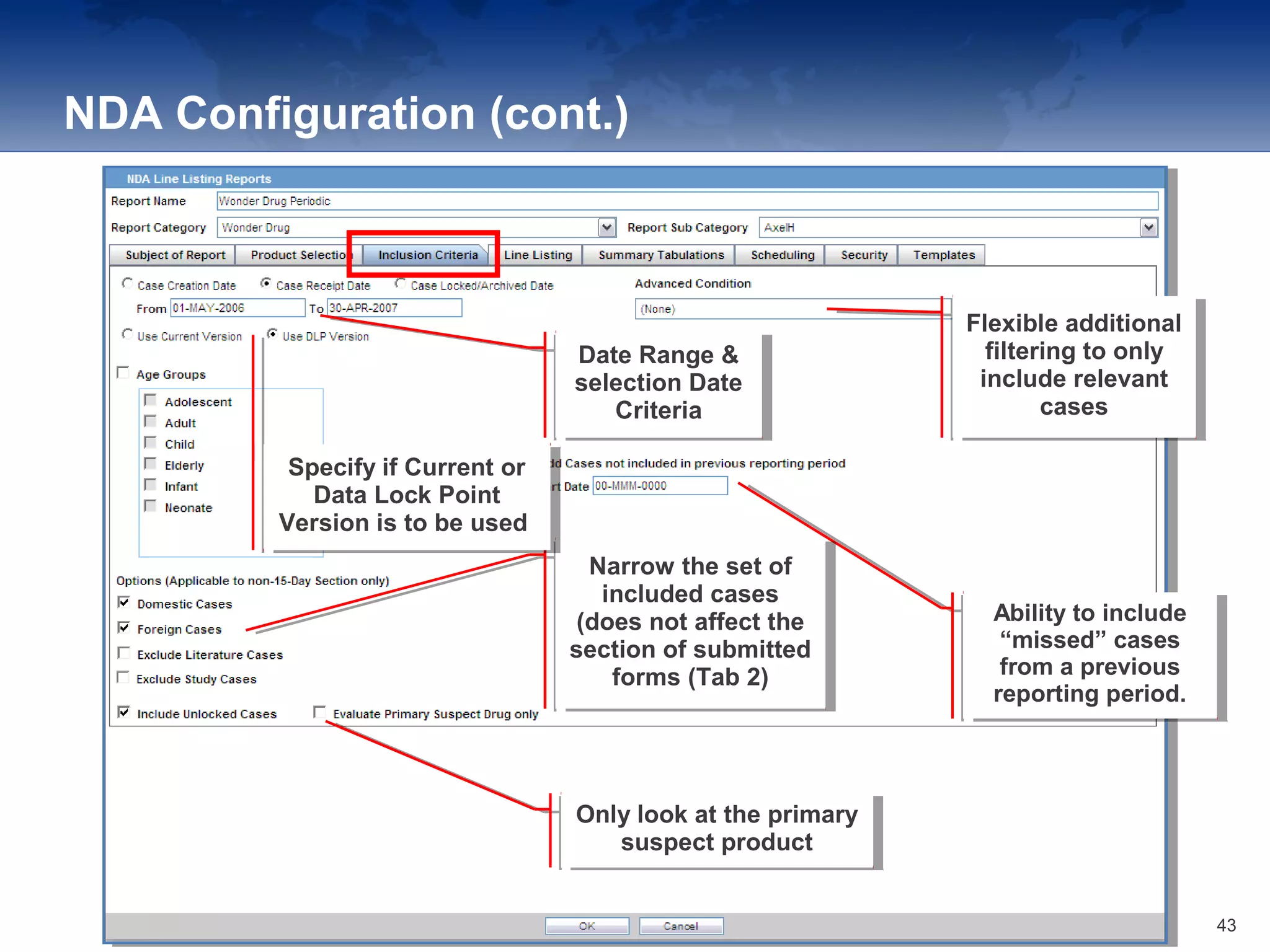Select Use DLP Version radio button
1270x952 pixels.
coord(272,334)
